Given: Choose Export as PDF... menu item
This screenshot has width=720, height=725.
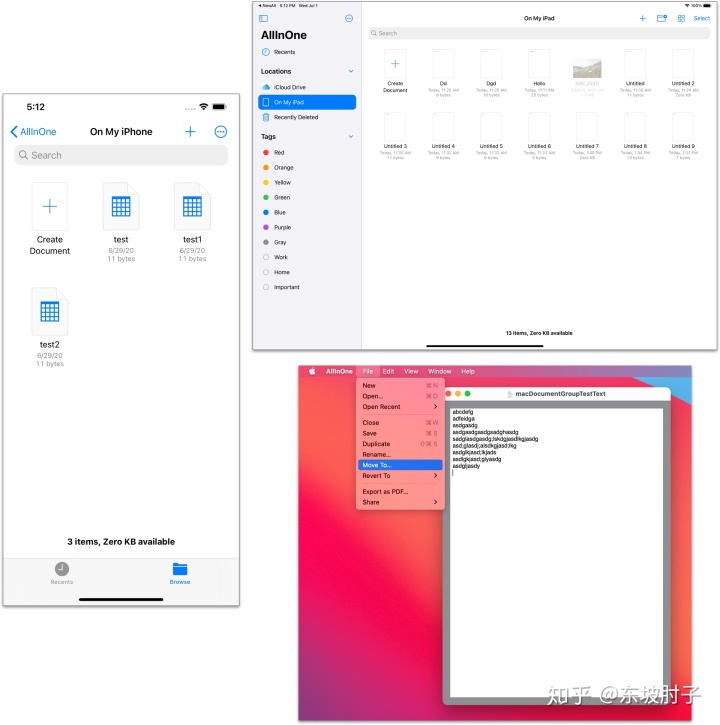Looking at the screenshot, I should pyautogui.click(x=400, y=492).
